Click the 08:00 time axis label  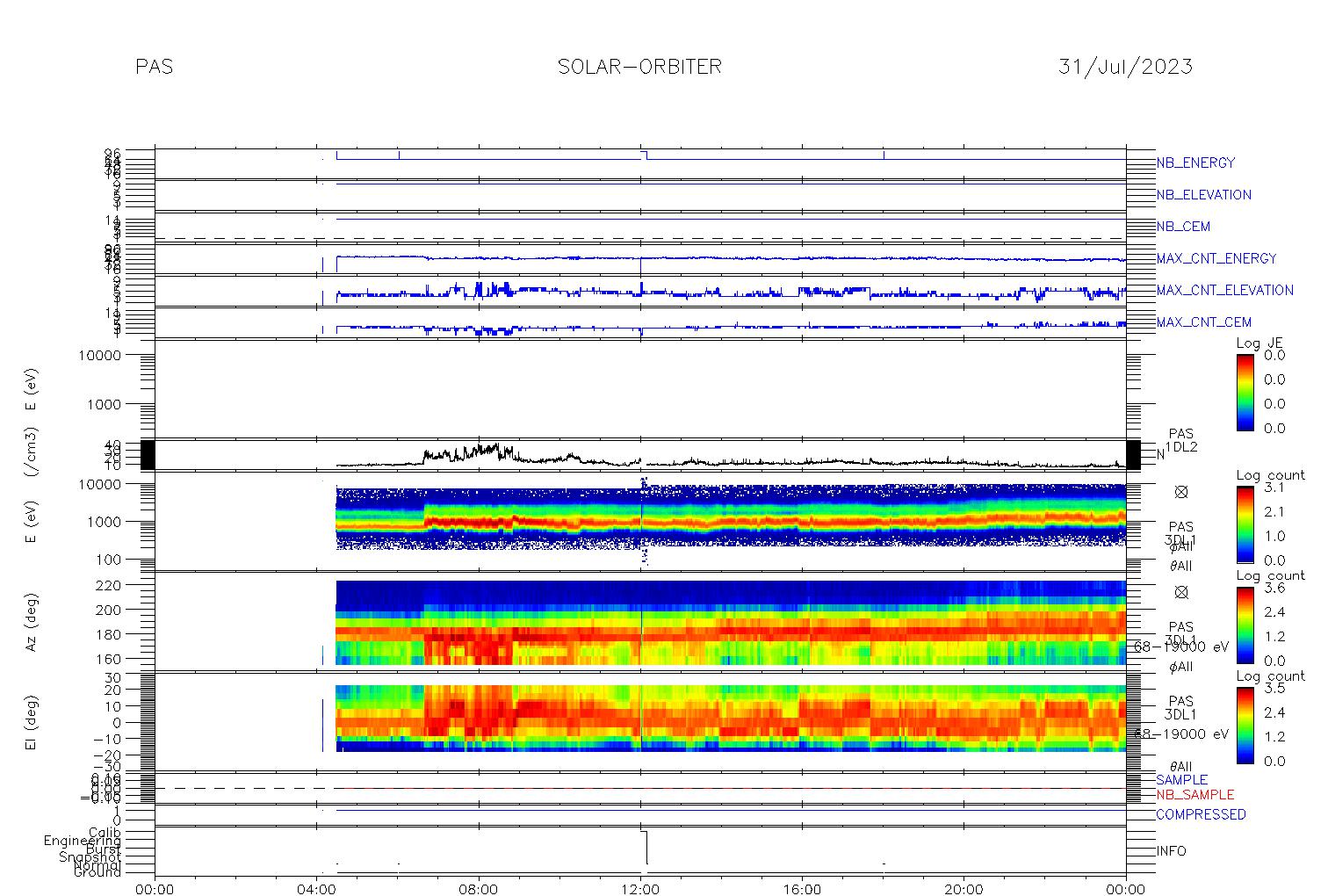(479, 889)
